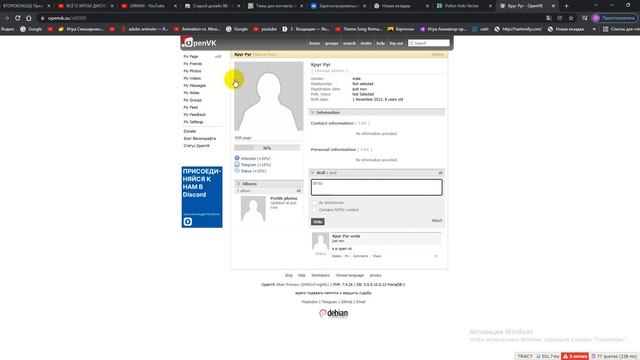Click Delete on the wall post
Screen dimensions: 640x360
pyautogui.click(x=336, y=256)
